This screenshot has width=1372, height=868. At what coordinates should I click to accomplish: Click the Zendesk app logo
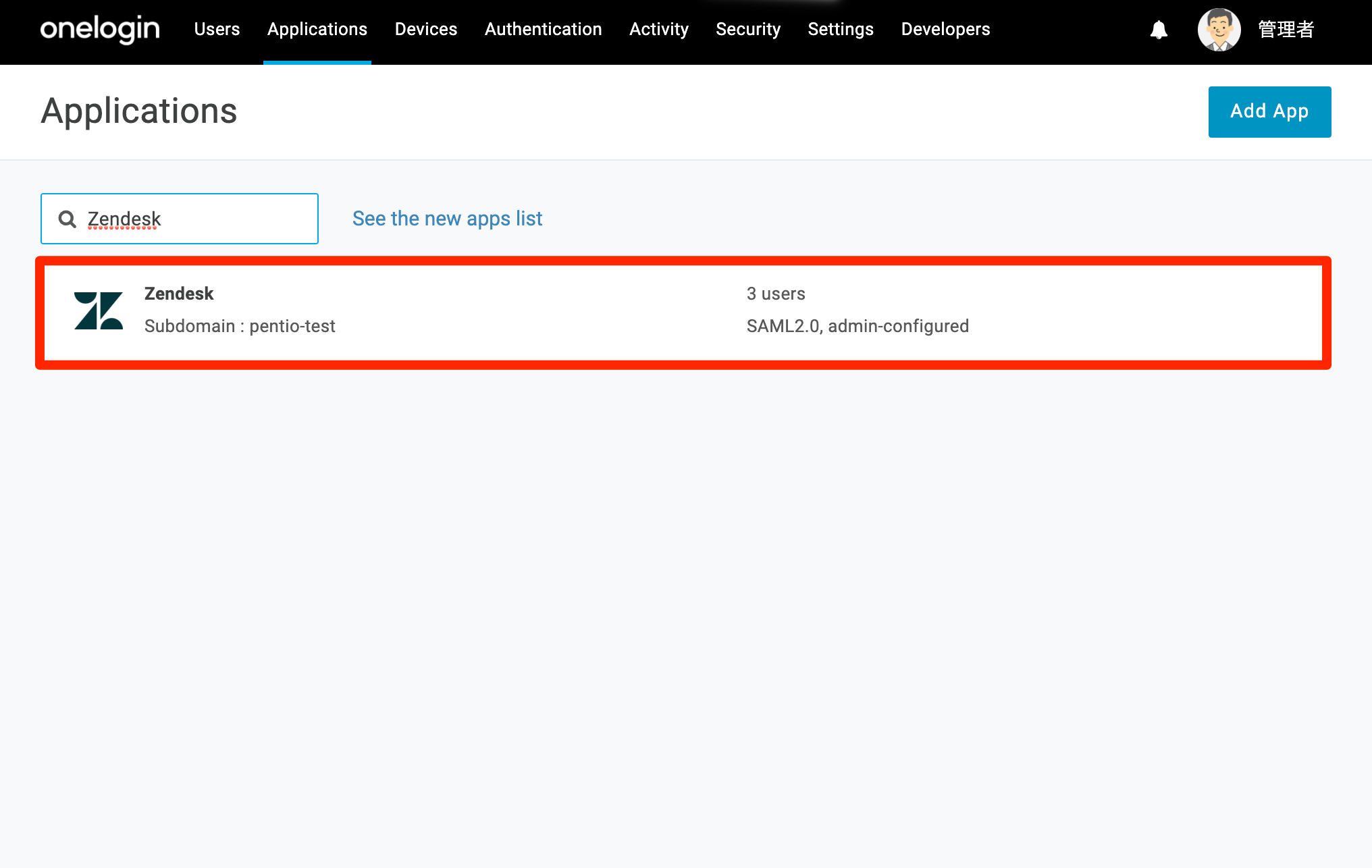click(x=99, y=310)
